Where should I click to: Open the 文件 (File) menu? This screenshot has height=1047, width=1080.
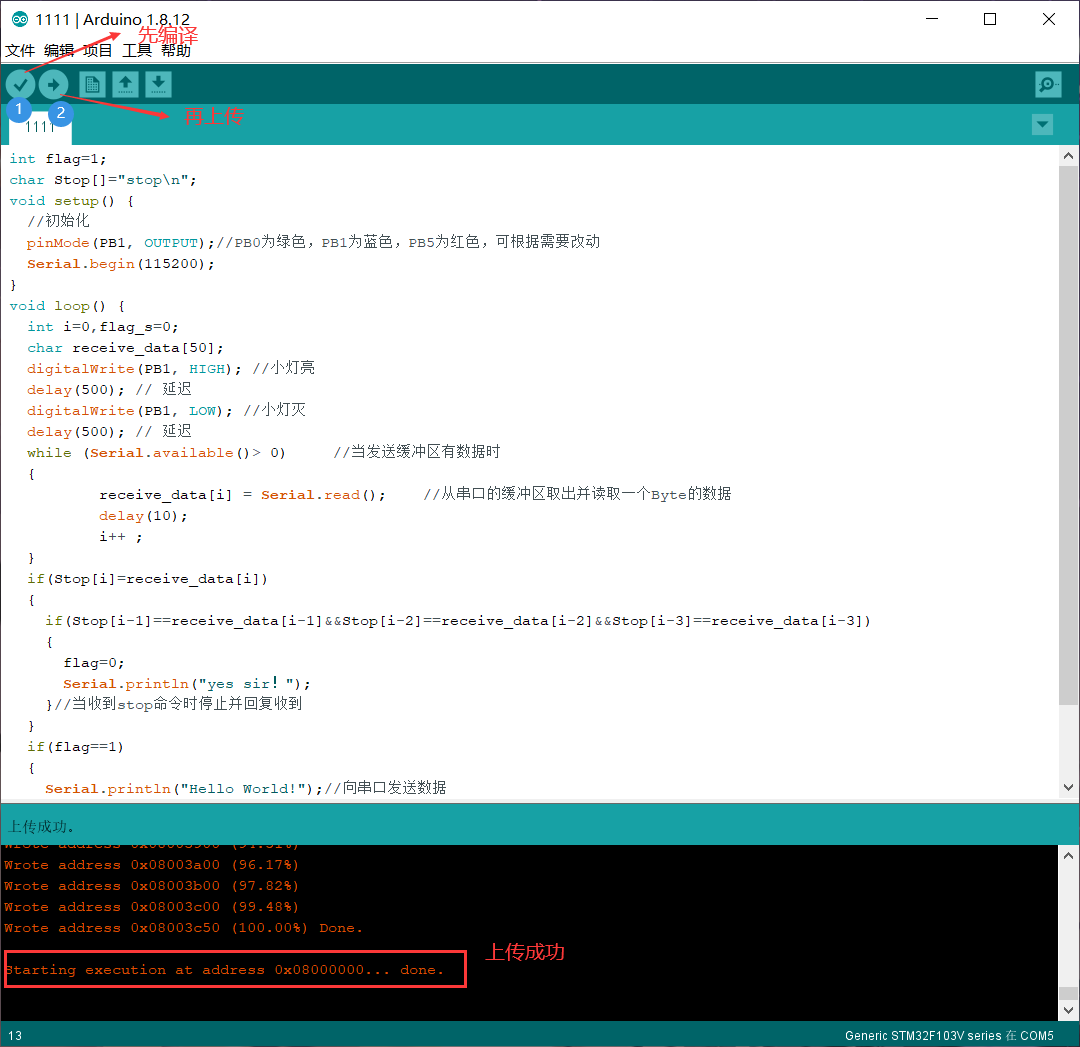click(x=21, y=50)
